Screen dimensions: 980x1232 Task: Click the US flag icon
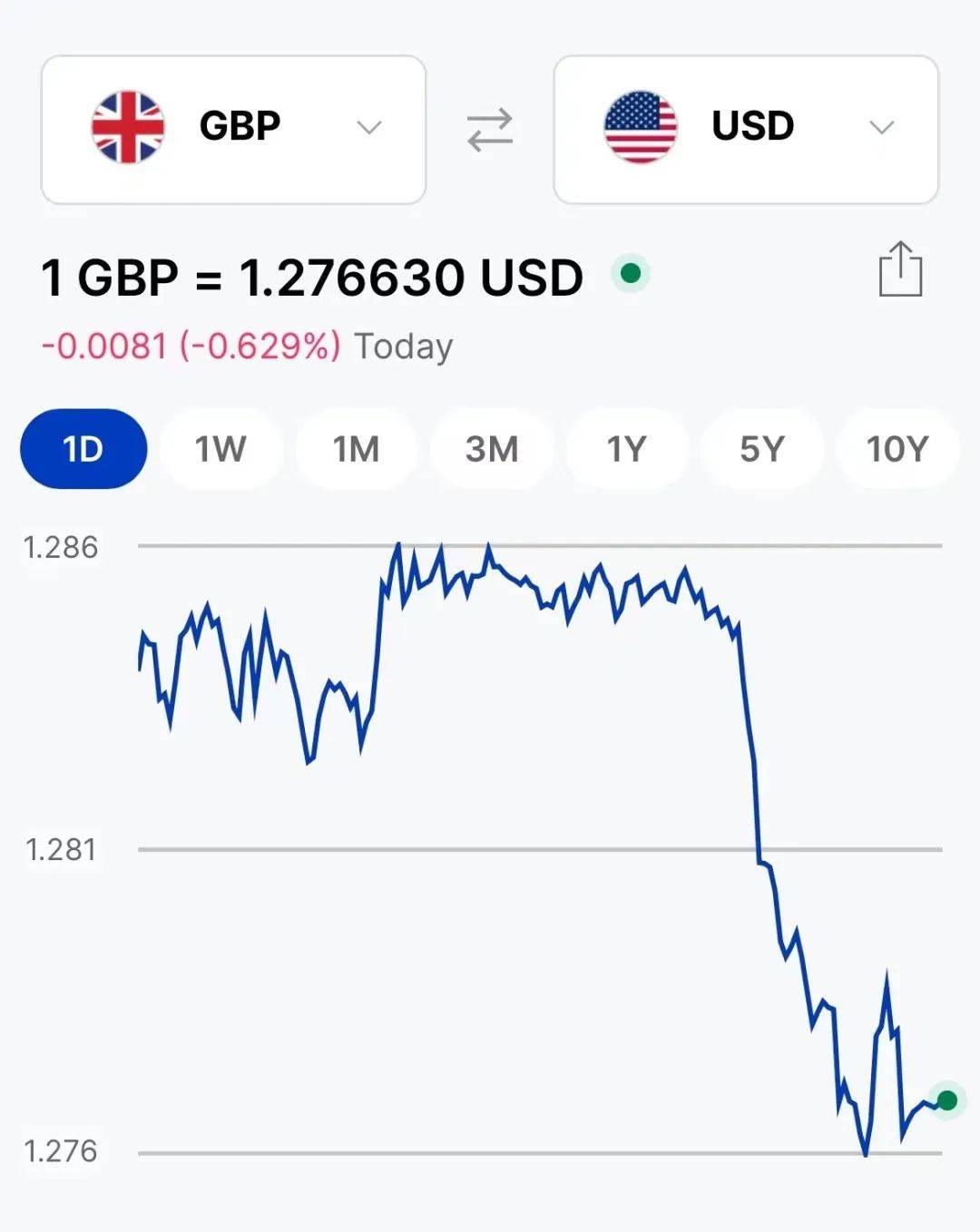tap(641, 127)
